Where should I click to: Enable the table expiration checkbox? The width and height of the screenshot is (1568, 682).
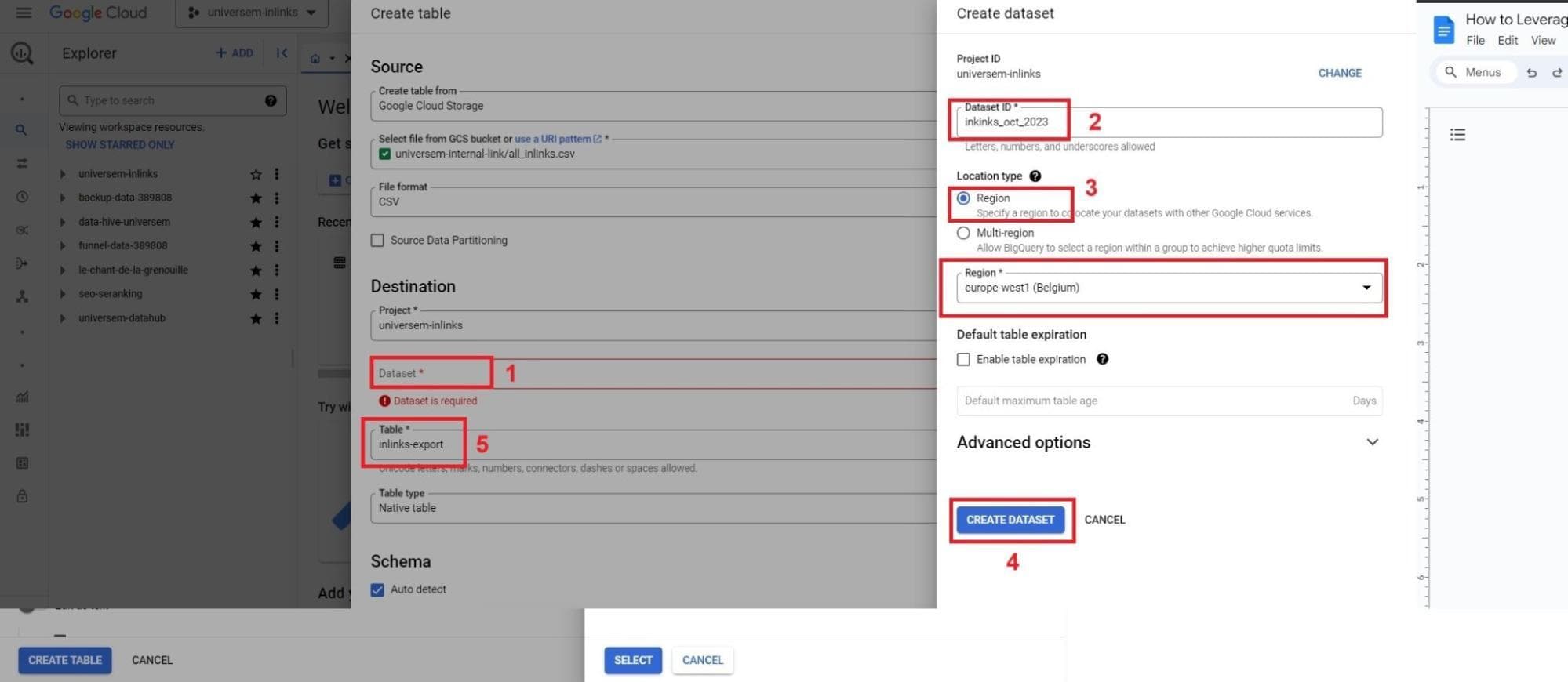click(x=963, y=359)
